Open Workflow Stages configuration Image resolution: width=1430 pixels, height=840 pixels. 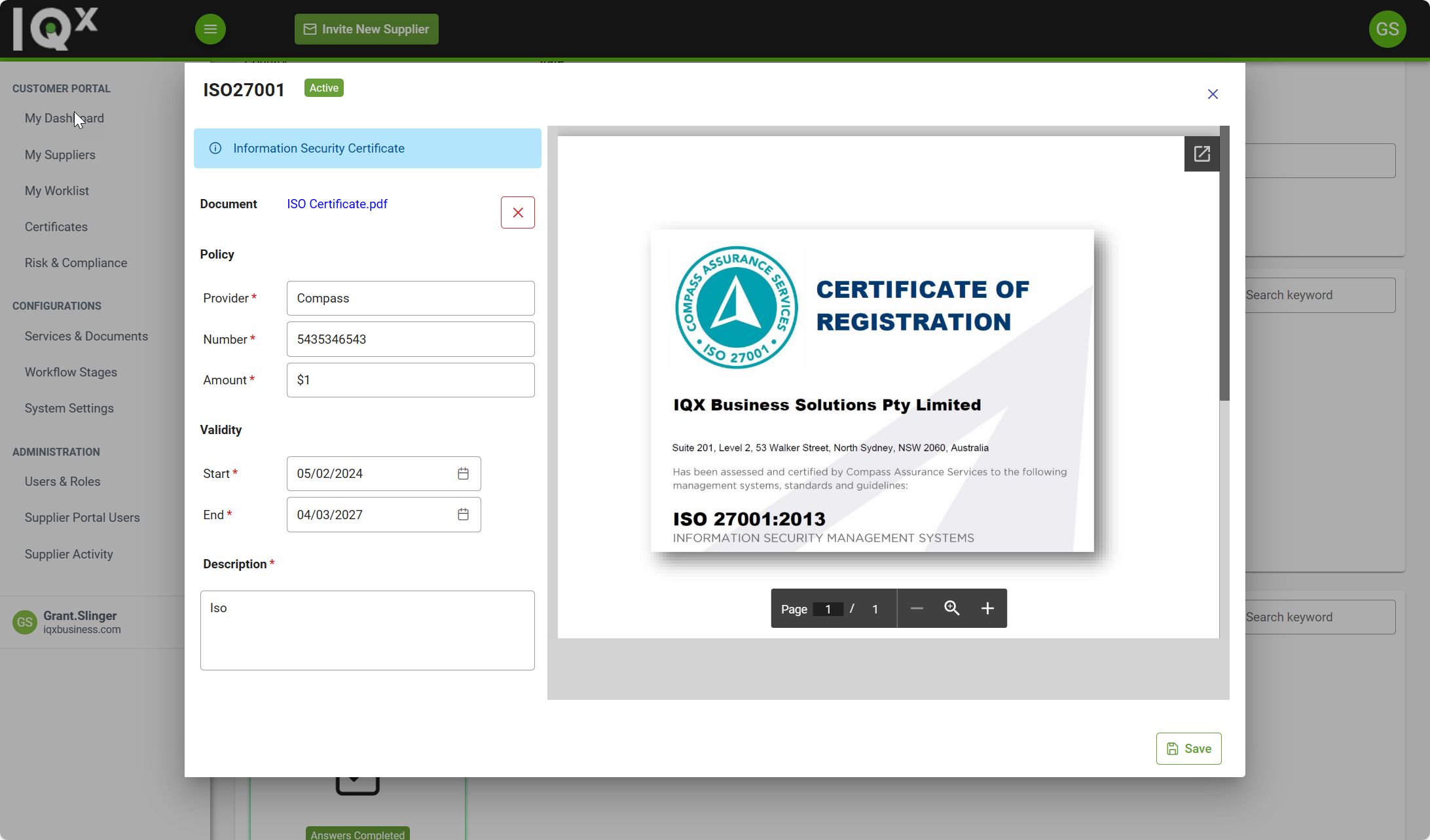pyautogui.click(x=71, y=372)
